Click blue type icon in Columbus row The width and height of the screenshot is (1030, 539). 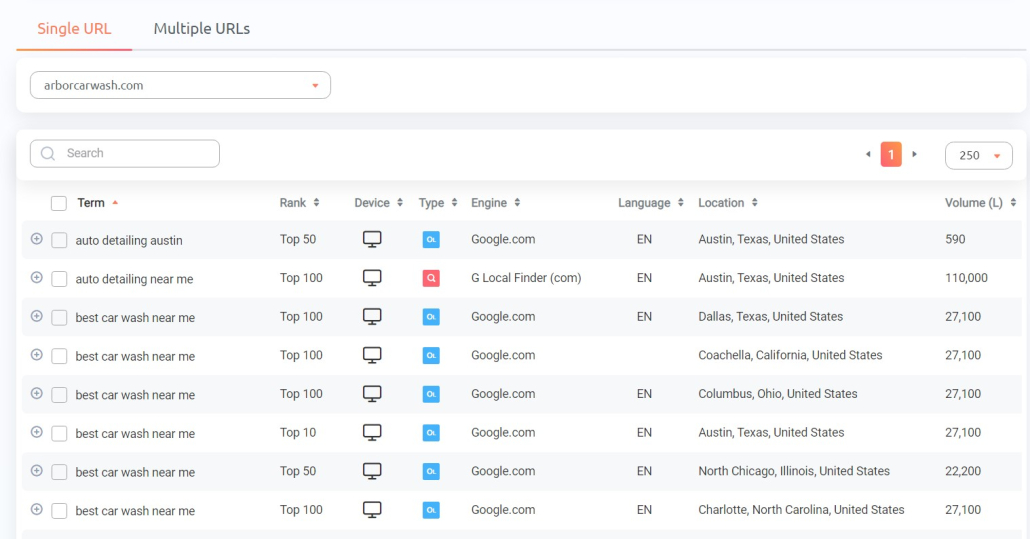(431, 395)
